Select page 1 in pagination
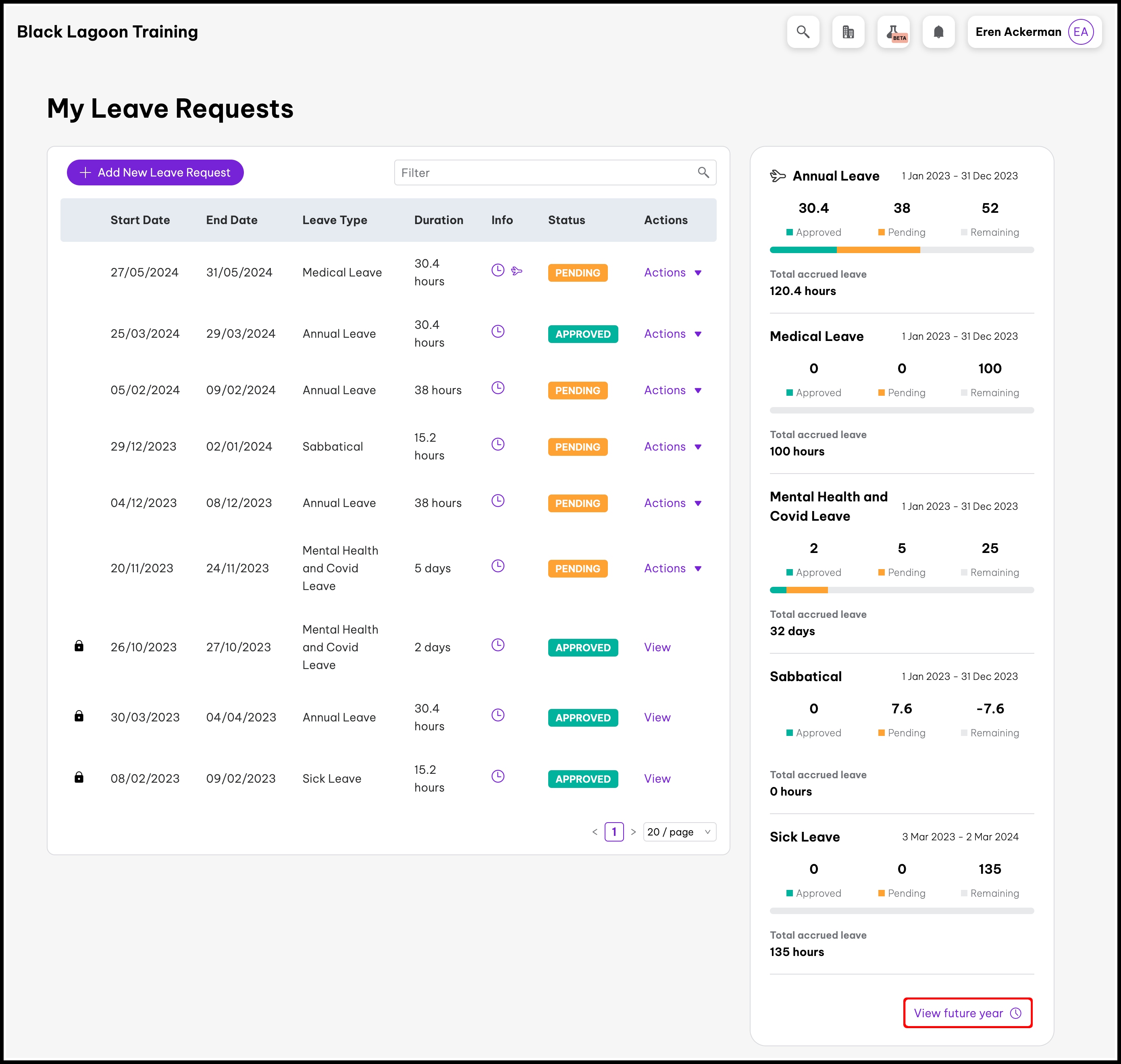The height and width of the screenshot is (1064, 1121). (614, 831)
